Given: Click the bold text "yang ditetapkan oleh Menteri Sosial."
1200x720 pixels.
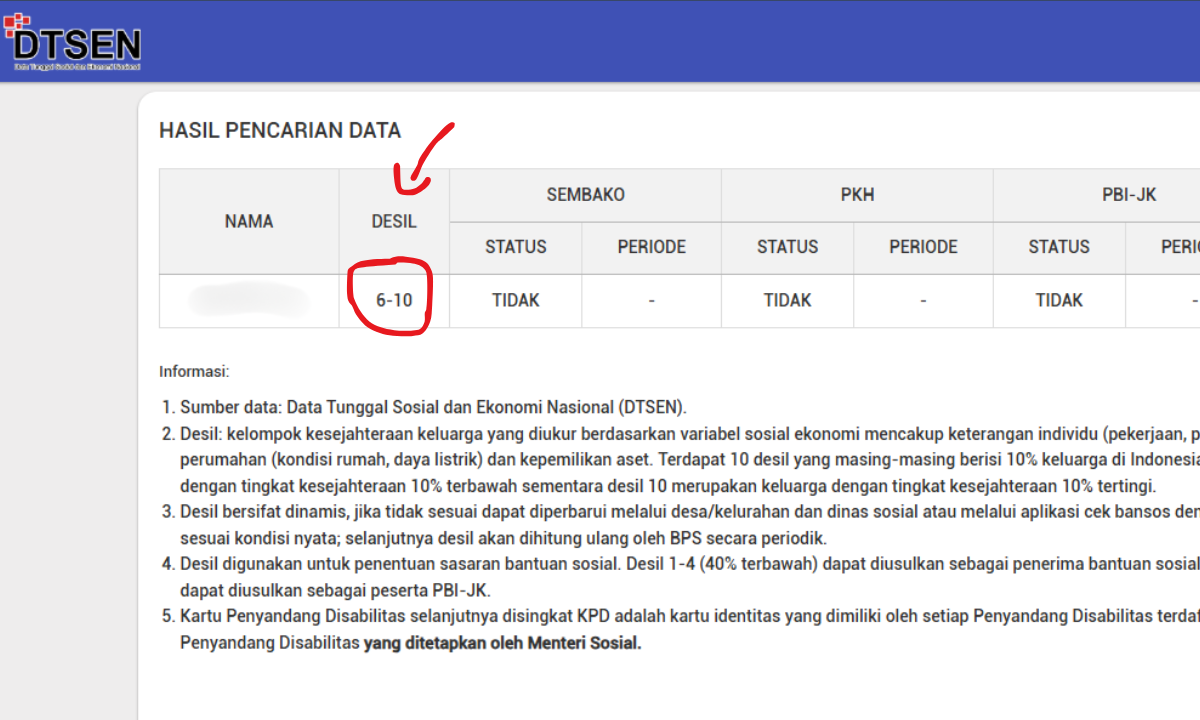Looking at the screenshot, I should click(502, 643).
